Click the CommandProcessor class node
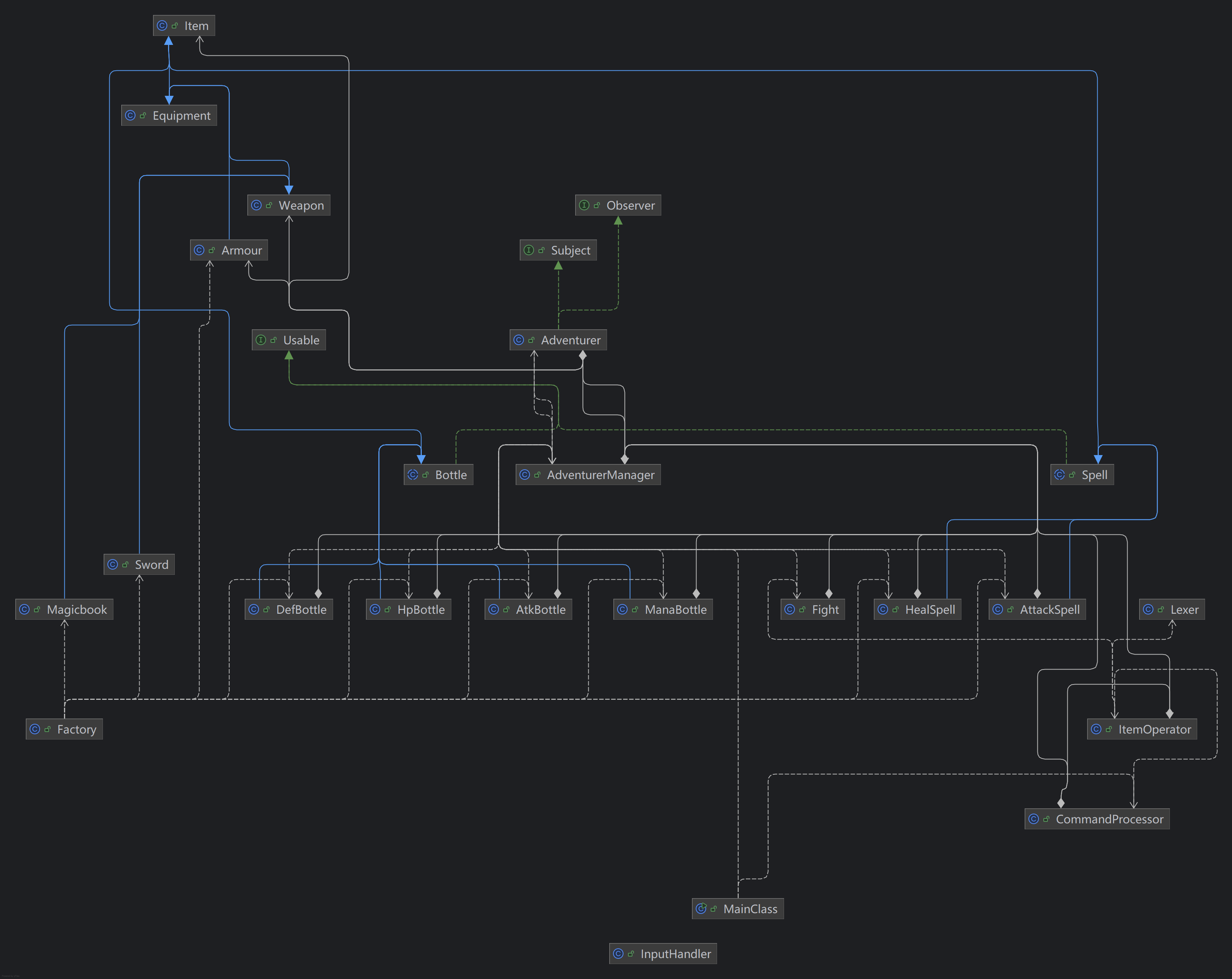Image resolution: width=1232 pixels, height=979 pixels. [1097, 819]
